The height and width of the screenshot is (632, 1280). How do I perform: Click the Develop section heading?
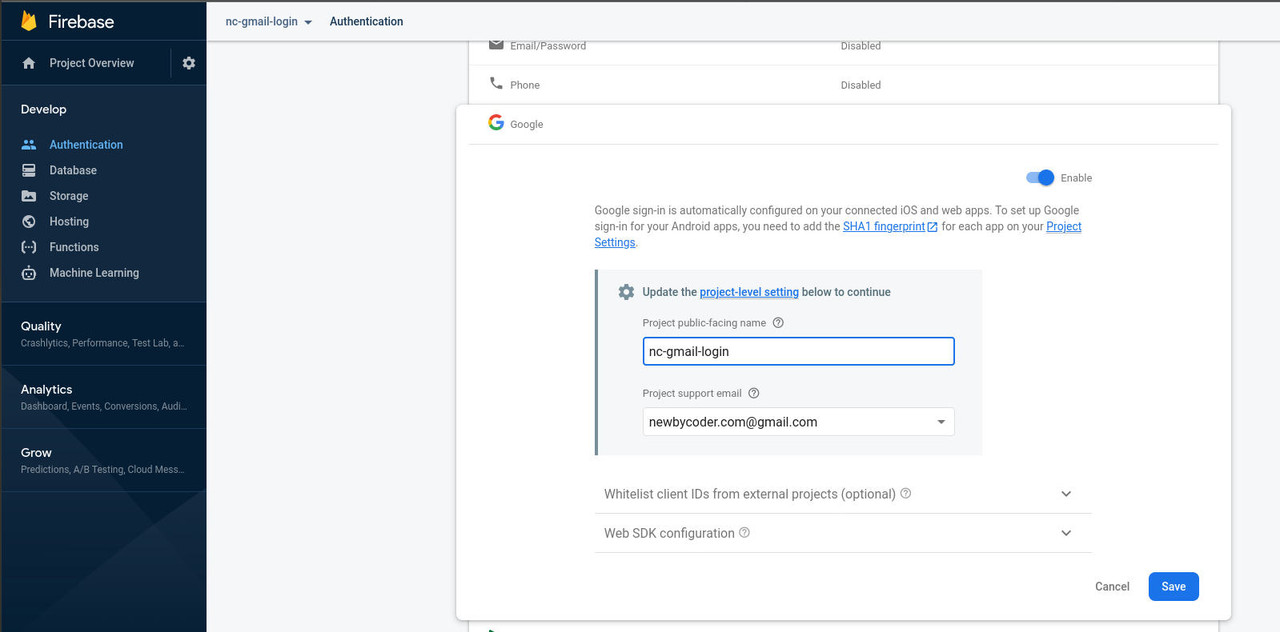click(x=44, y=109)
